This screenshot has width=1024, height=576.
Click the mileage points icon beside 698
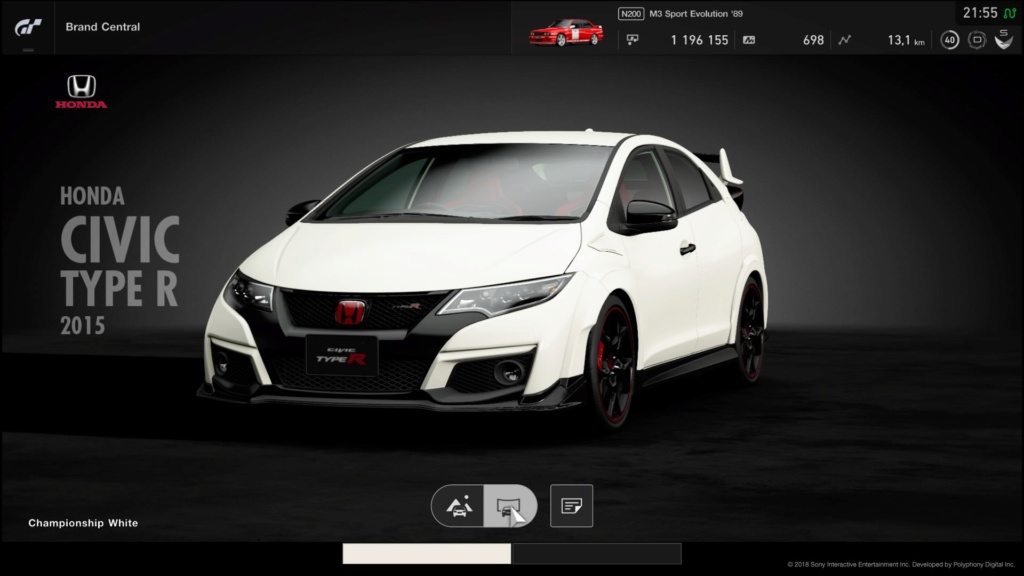[749, 40]
